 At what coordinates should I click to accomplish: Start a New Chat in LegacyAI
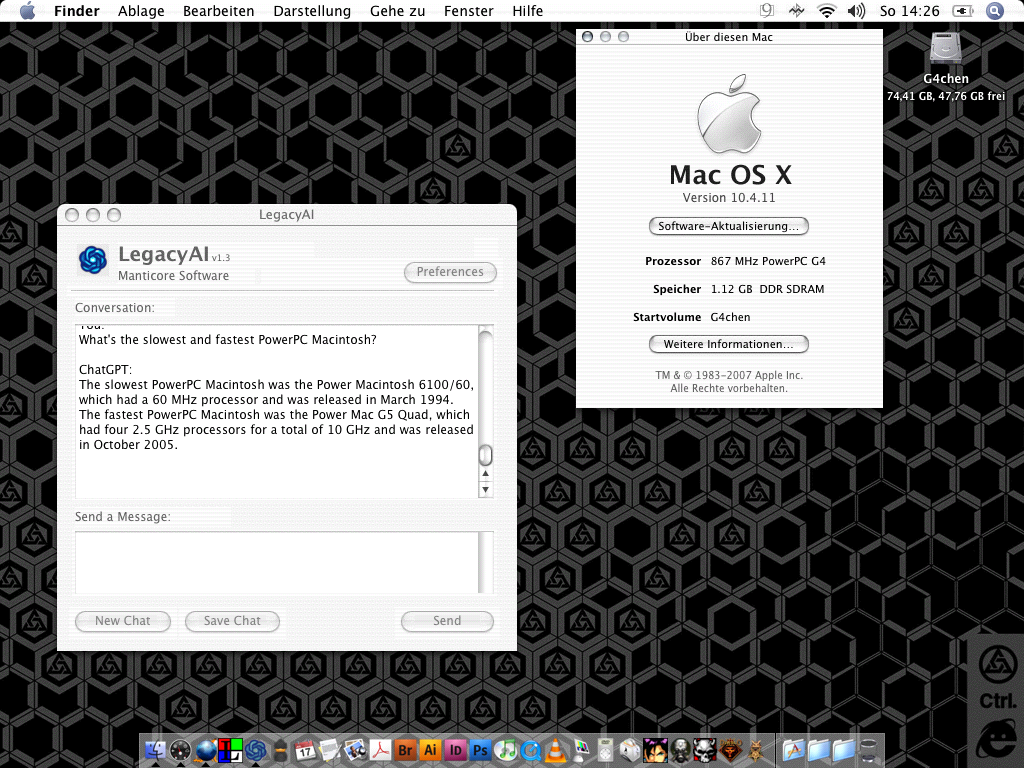pyautogui.click(x=123, y=621)
